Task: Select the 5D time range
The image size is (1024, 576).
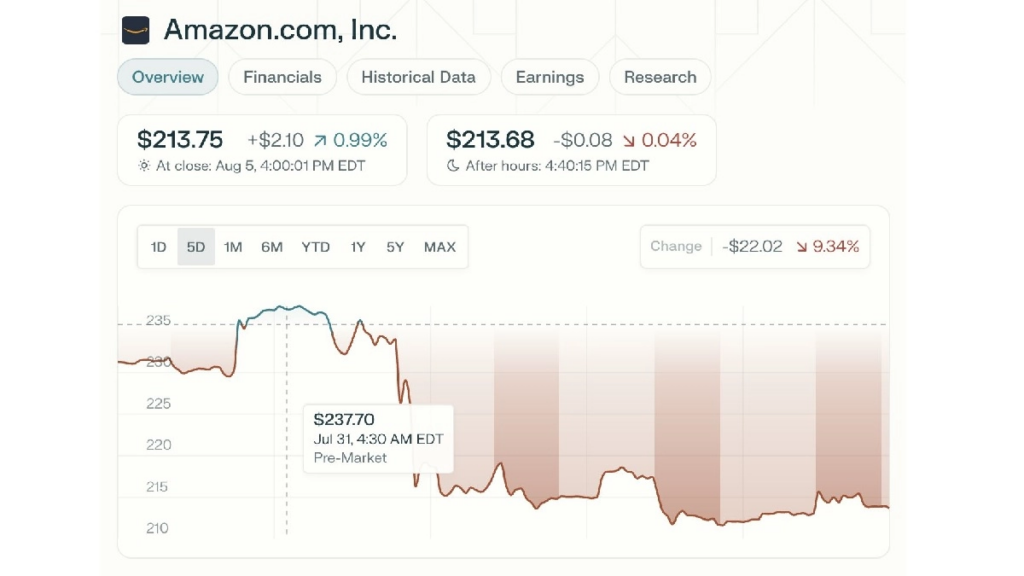Action: tap(196, 247)
